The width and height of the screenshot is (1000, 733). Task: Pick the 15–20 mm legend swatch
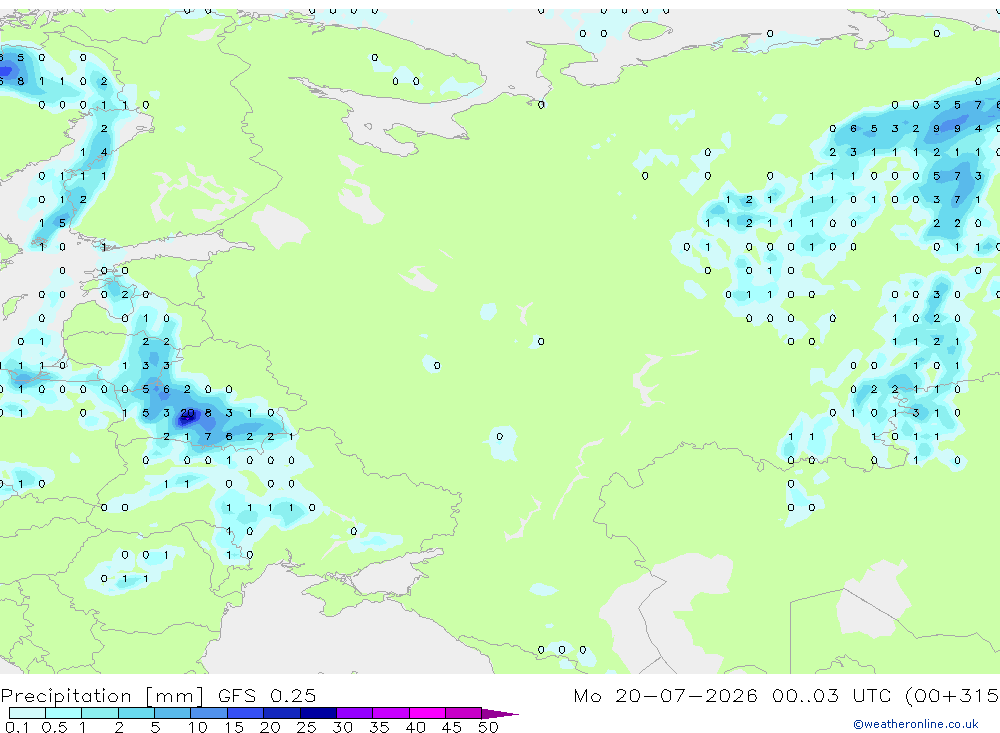[x=245, y=713]
